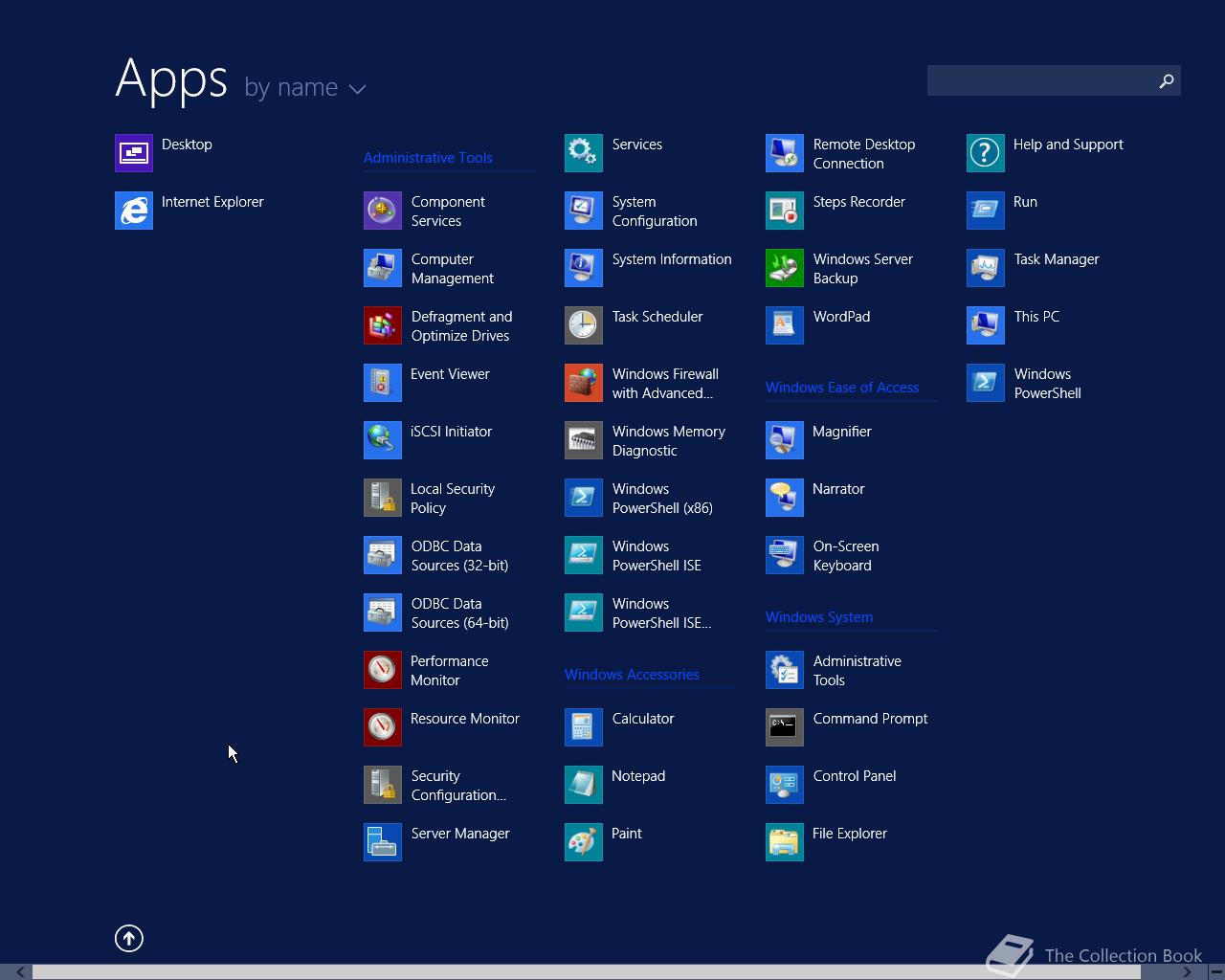The height and width of the screenshot is (980, 1225).
Task: Launch Server Manager icon
Action: pyautogui.click(x=383, y=842)
